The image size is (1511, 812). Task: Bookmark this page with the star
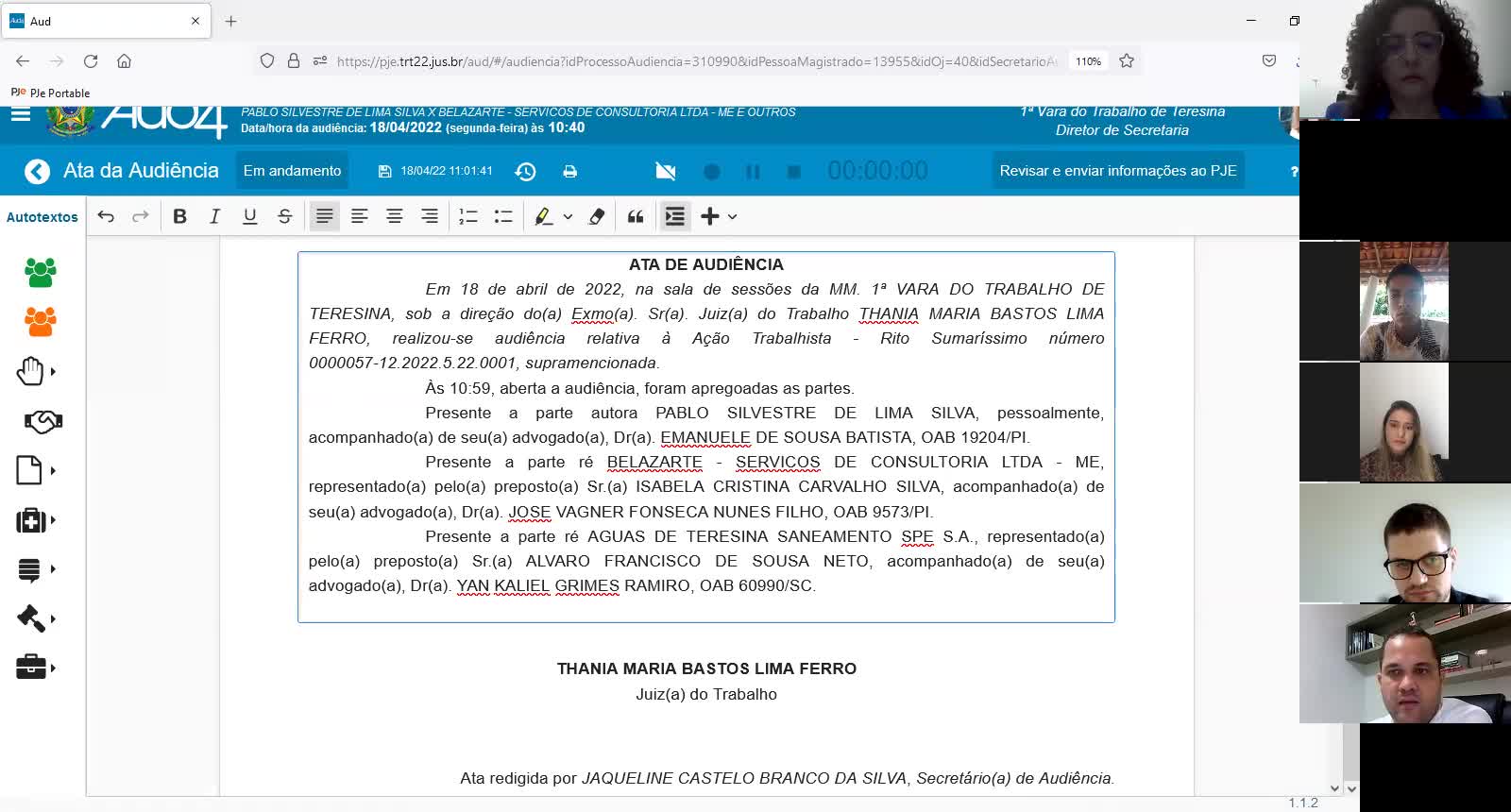[1127, 61]
